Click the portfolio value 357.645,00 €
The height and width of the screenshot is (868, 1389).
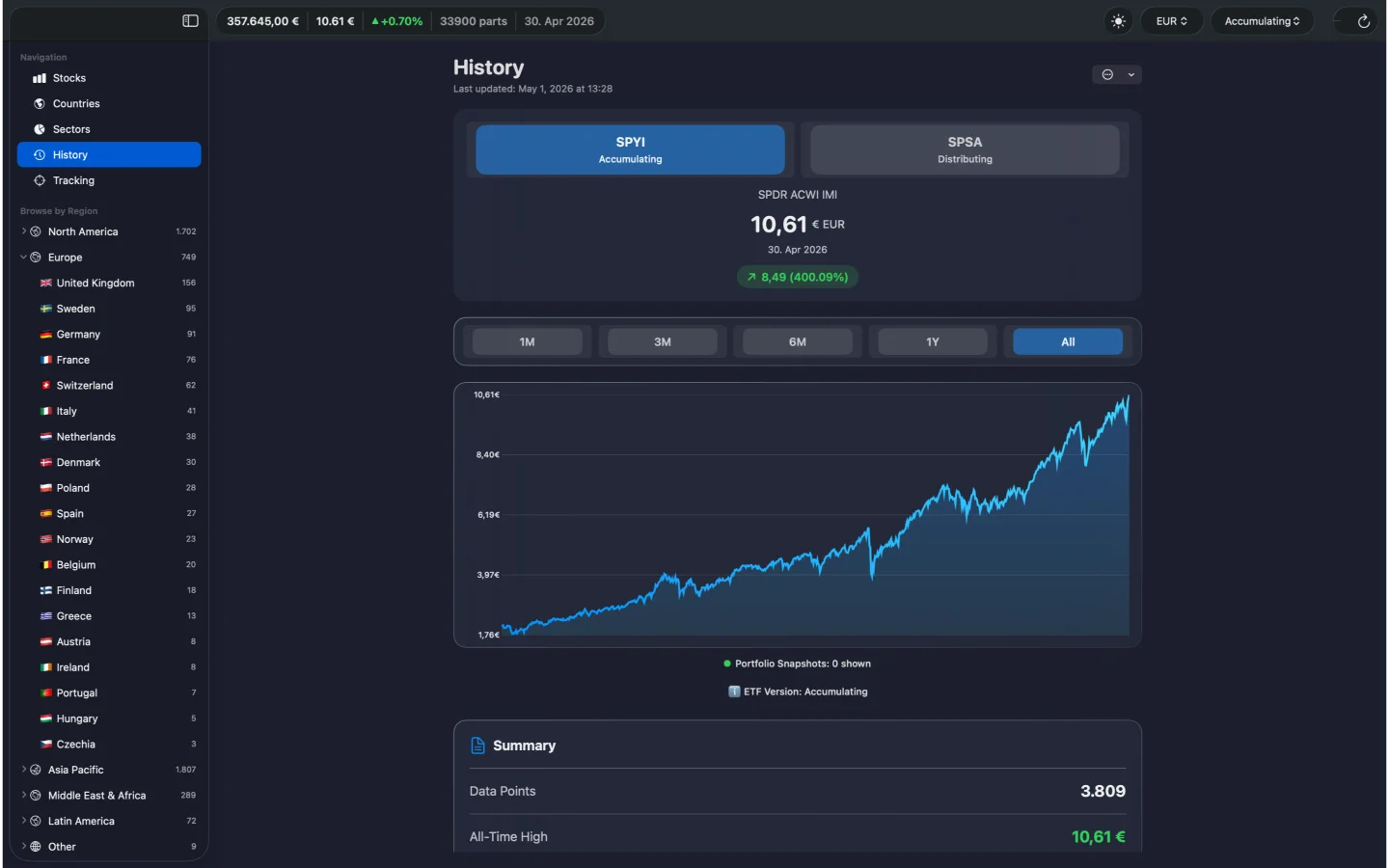point(262,21)
